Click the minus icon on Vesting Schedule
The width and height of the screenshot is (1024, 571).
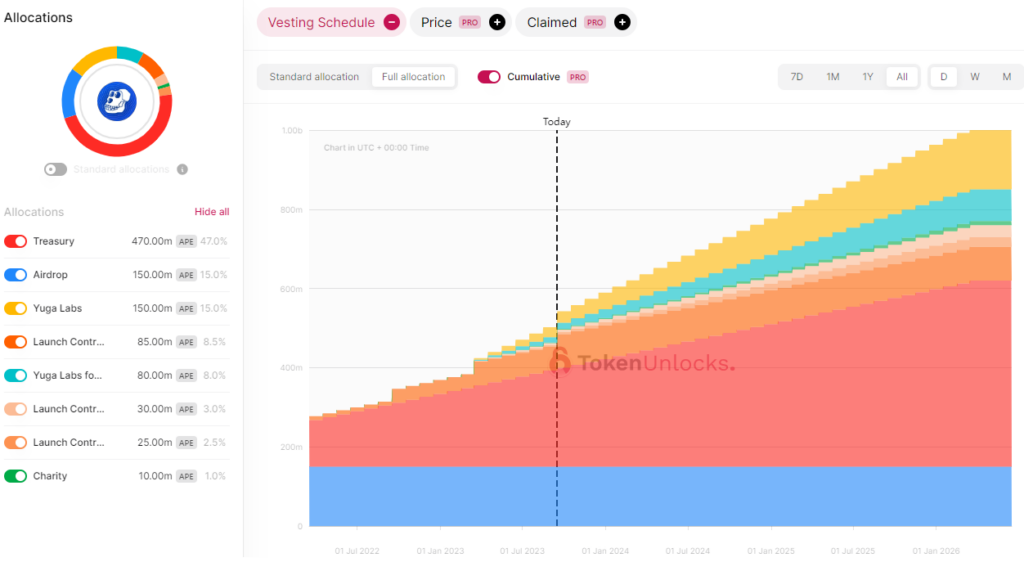coord(392,22)
